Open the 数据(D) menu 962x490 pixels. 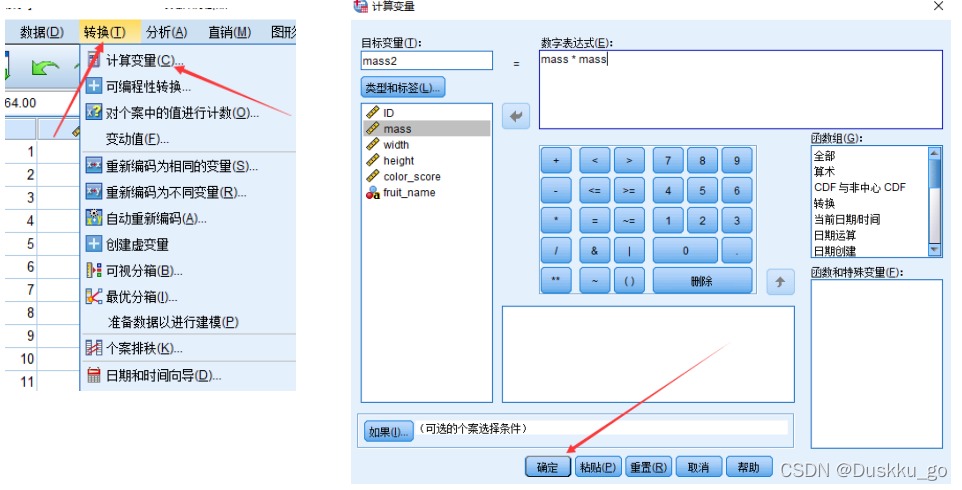pos(42,32)
